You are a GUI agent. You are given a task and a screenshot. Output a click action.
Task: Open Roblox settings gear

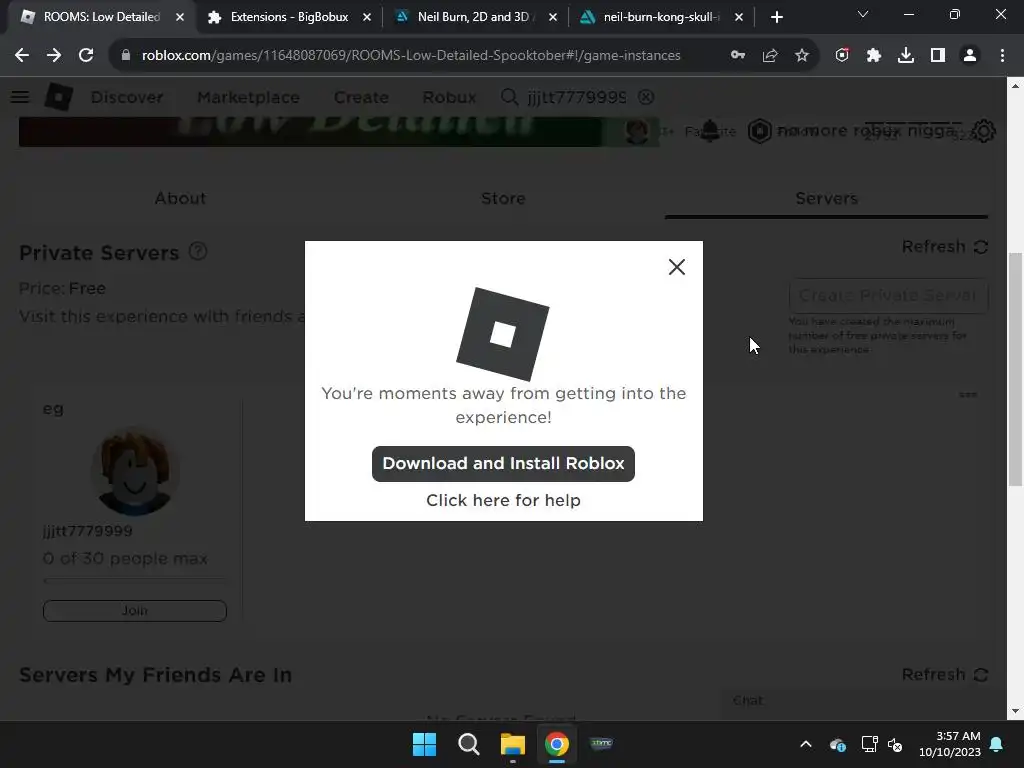coord(984,131)
